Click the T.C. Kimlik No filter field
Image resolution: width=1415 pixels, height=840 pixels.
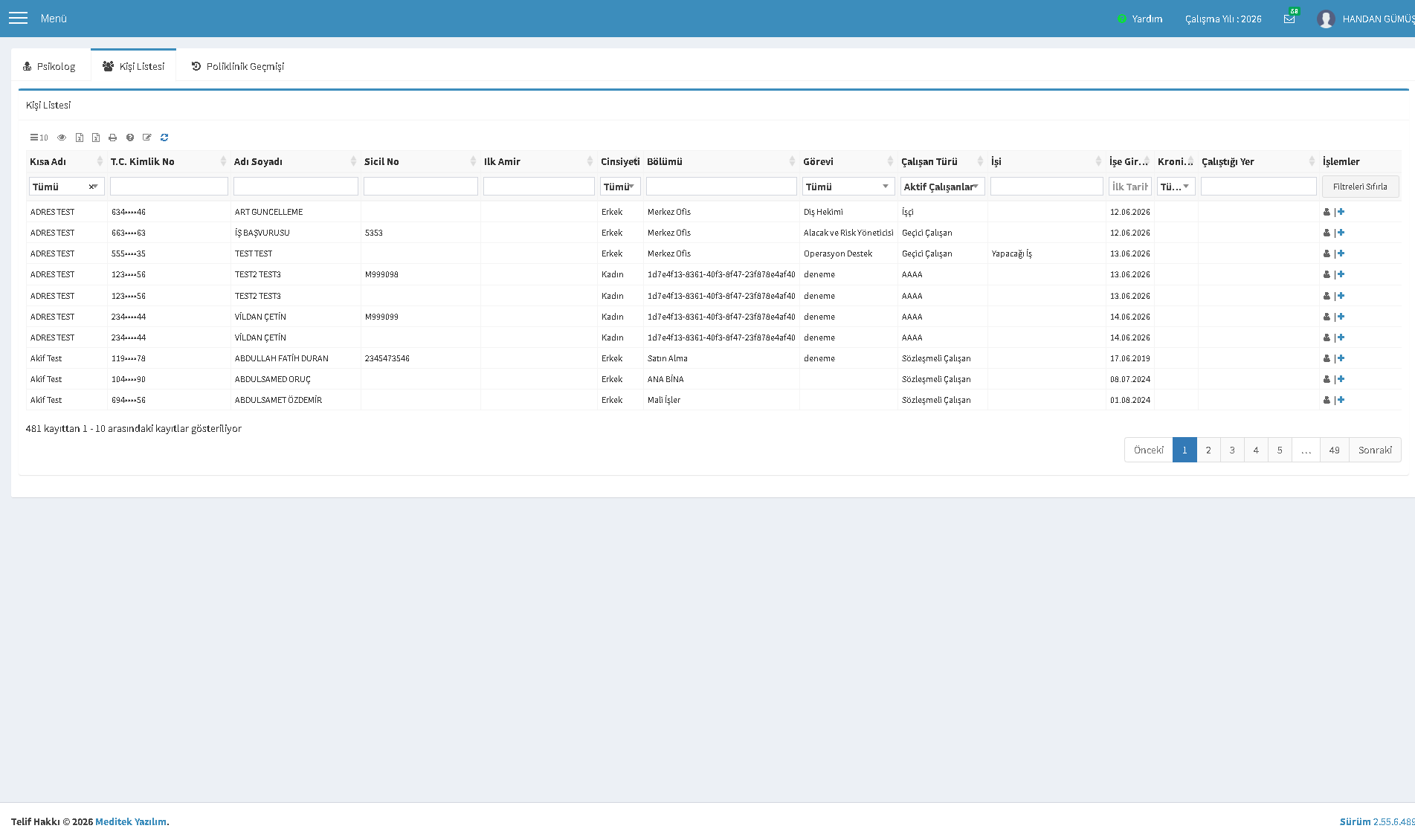coord(169,187)
